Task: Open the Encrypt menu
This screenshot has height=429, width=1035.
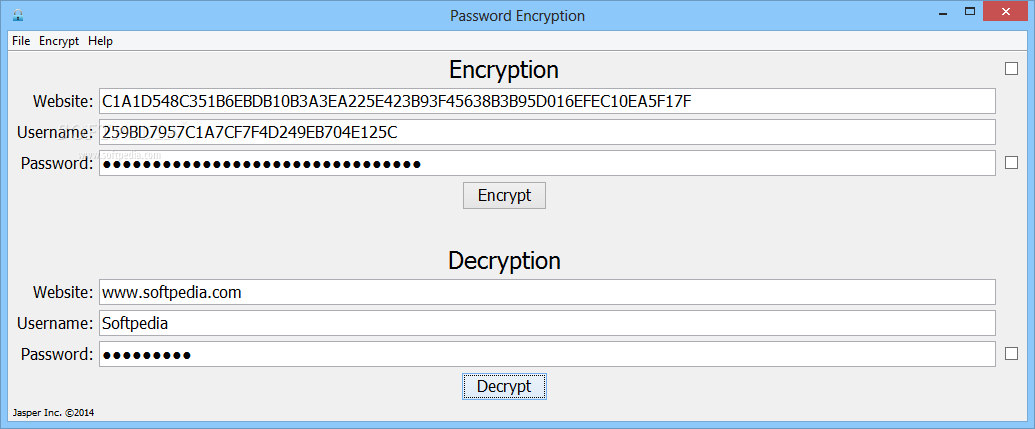Action: 59,41
